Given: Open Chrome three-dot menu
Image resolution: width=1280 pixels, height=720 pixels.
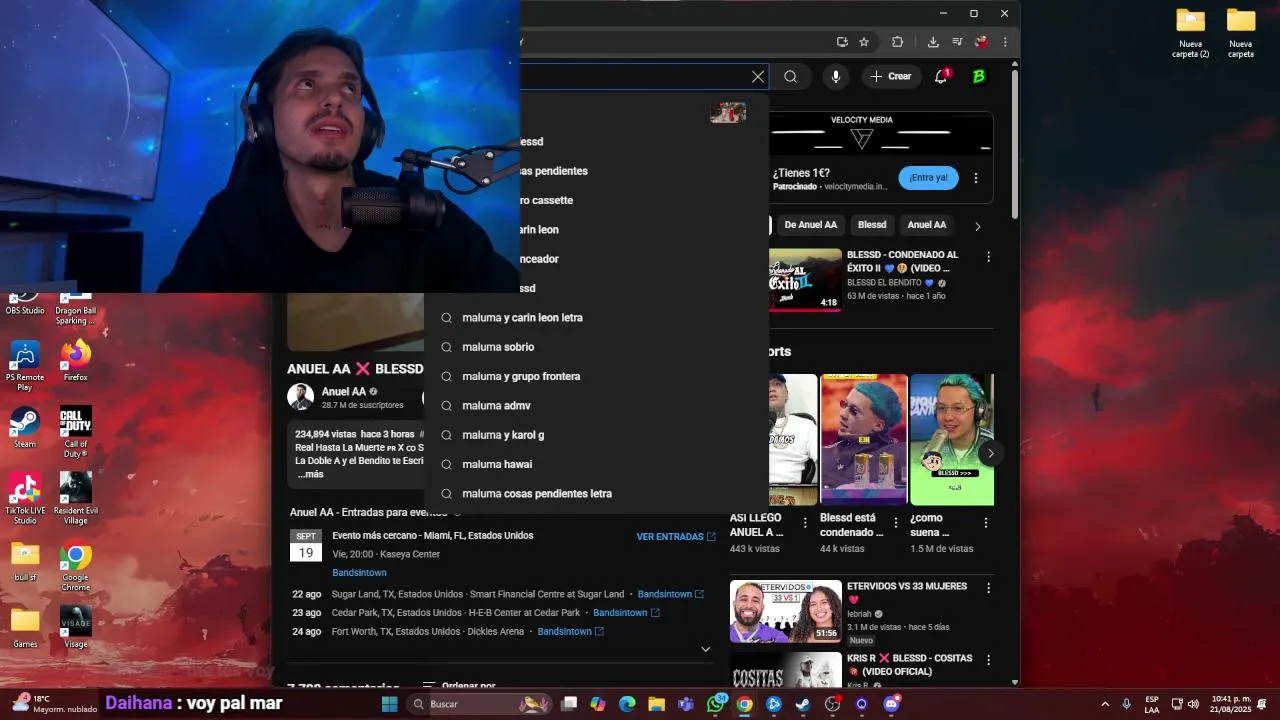Looking at the screenshot, I should 1005,42.
